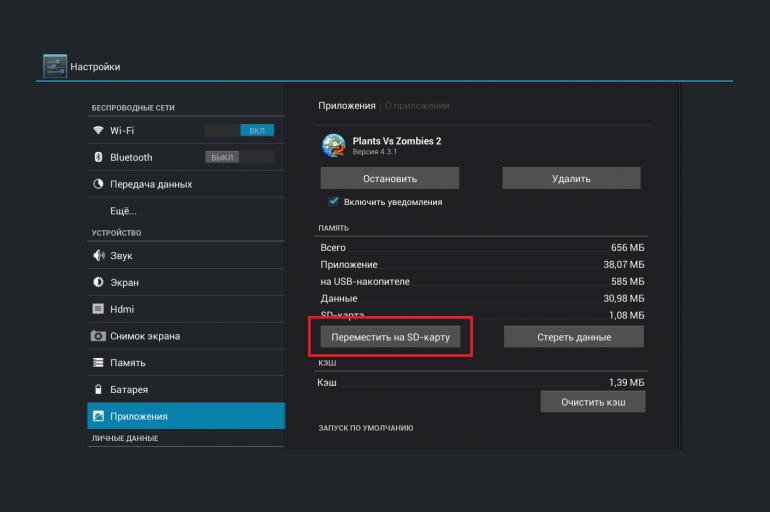Select highlighted Приложения menu item
The image size is (770, 512).
point(186,416)
